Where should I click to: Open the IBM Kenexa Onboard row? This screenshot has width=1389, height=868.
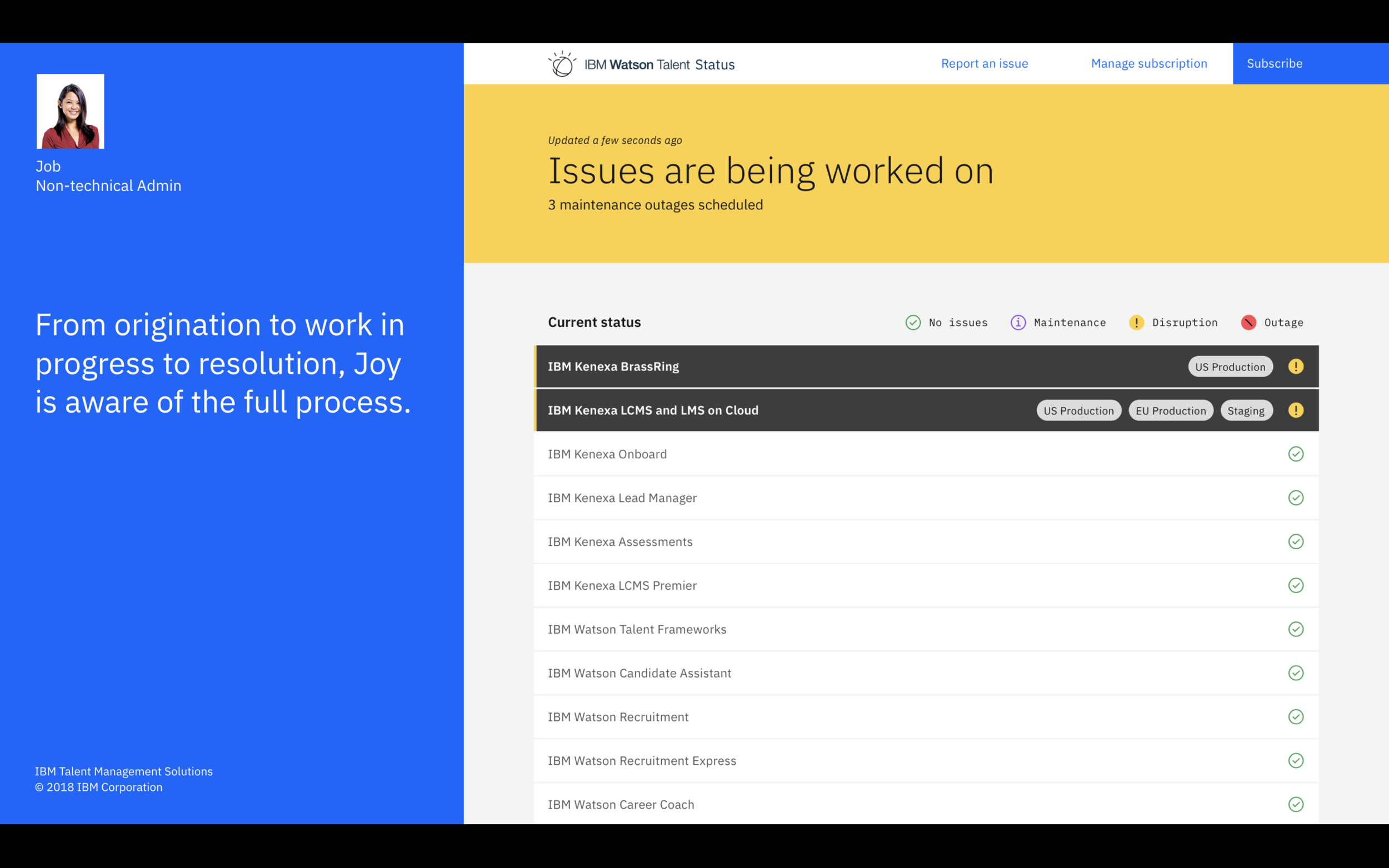pyautogui.click(x=926, y=454)
